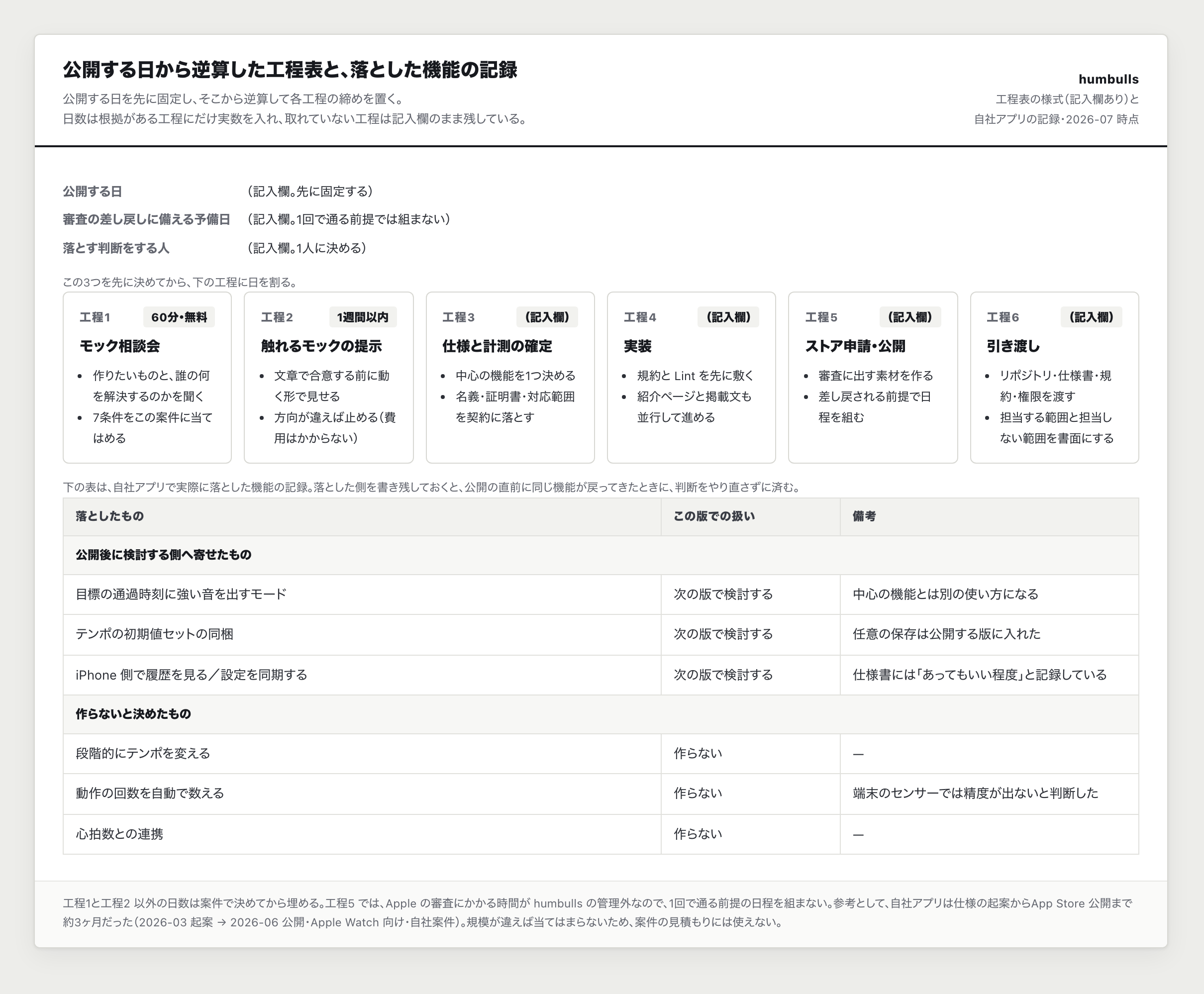This screenshot has width=1204, height=994.
Task: Select the row 心拍数との連携
Action: pos(601,834)
